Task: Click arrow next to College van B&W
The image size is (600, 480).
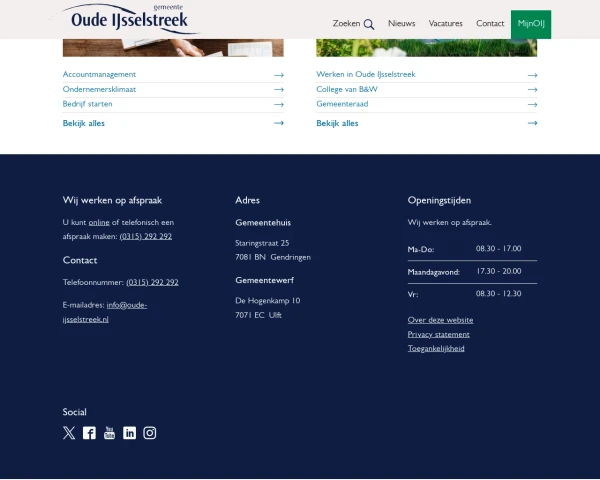Action: [533, 90]
